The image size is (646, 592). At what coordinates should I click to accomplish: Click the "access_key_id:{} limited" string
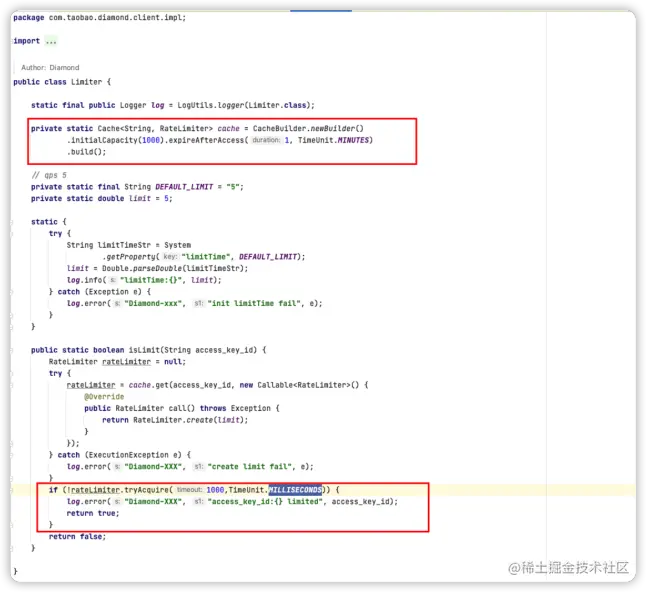[x=266, y=502]
